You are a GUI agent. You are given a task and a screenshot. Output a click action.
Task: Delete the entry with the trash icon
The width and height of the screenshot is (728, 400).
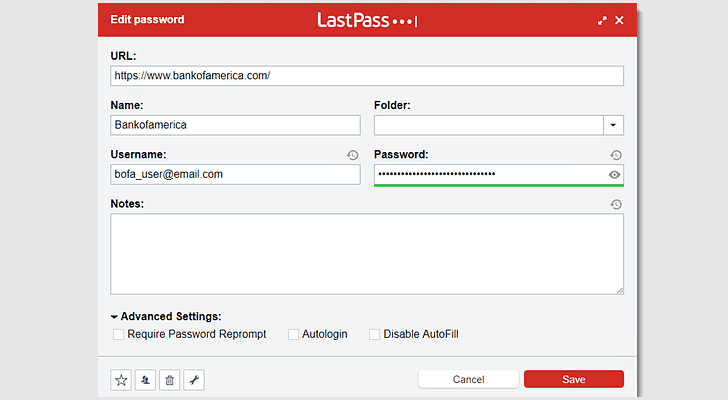(169, 380)
